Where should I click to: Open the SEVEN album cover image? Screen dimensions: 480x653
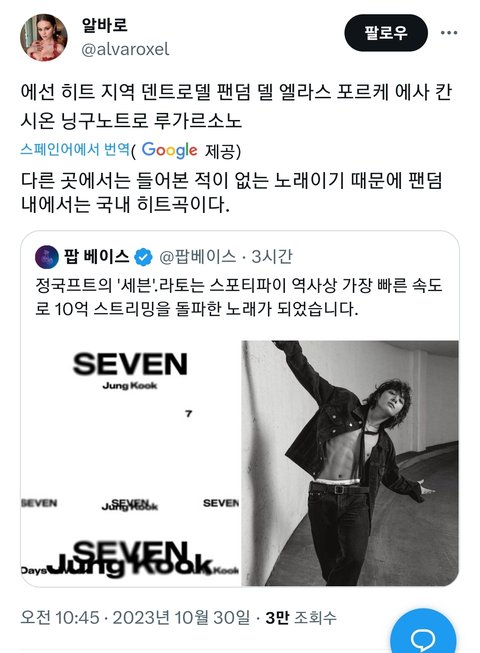(x=131, y=463)
